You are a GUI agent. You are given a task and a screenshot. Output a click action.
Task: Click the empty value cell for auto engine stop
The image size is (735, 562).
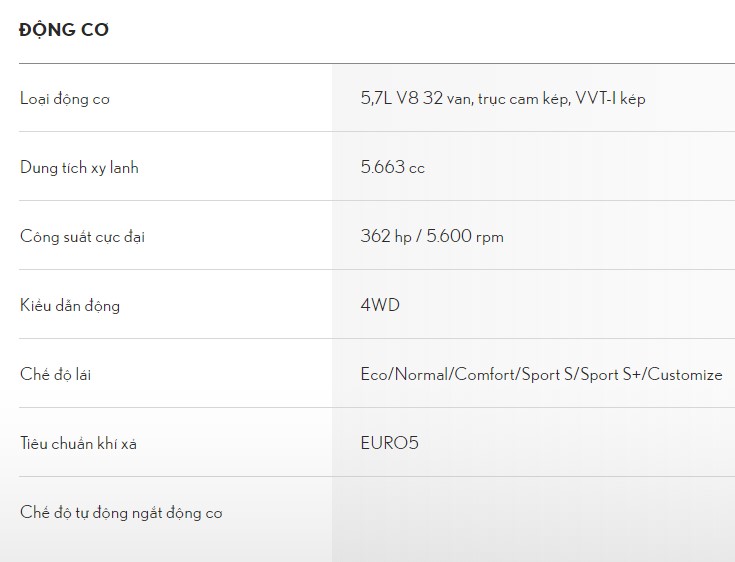[x=533, y=519]
